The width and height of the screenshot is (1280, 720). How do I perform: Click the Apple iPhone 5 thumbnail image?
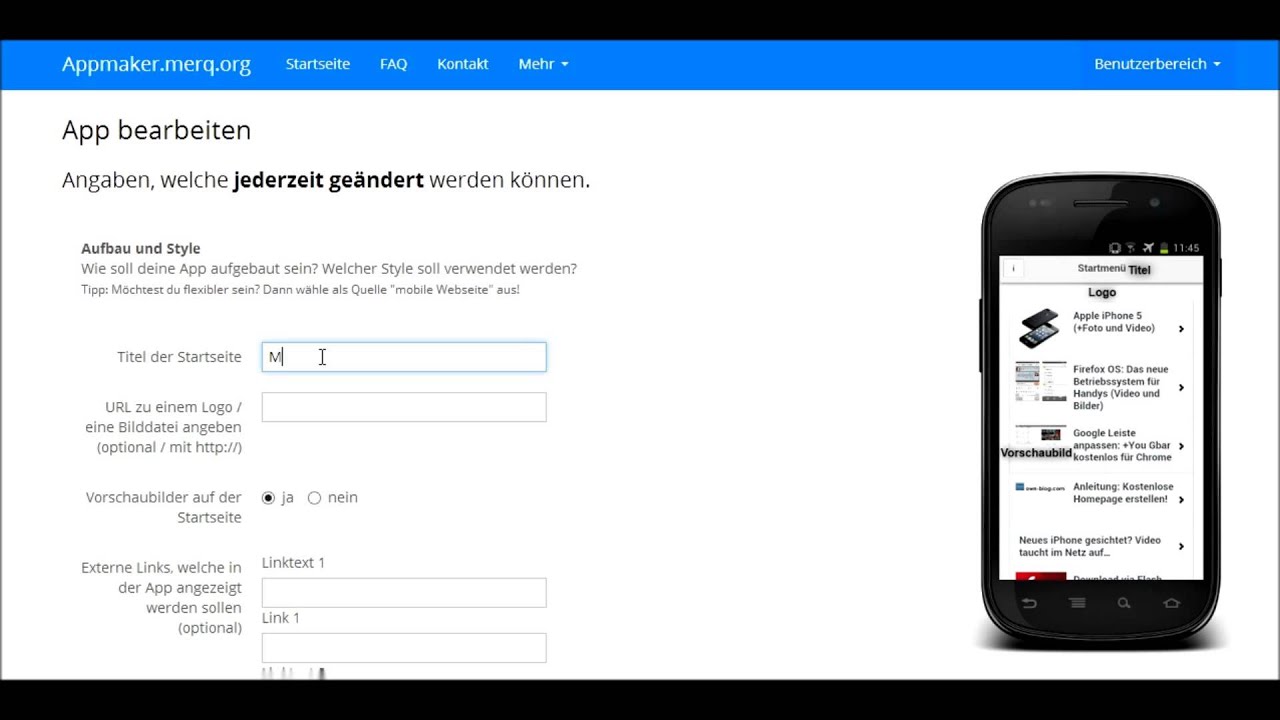pos(1040,328)
